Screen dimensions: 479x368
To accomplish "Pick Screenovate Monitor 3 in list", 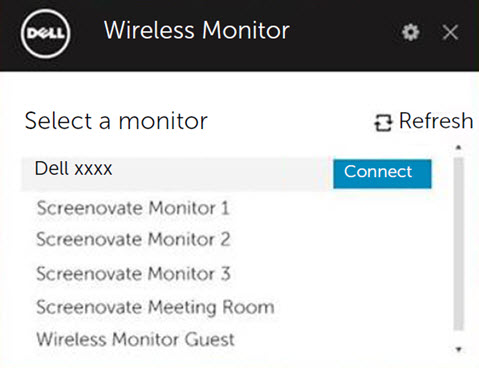I will click(133, 274).
